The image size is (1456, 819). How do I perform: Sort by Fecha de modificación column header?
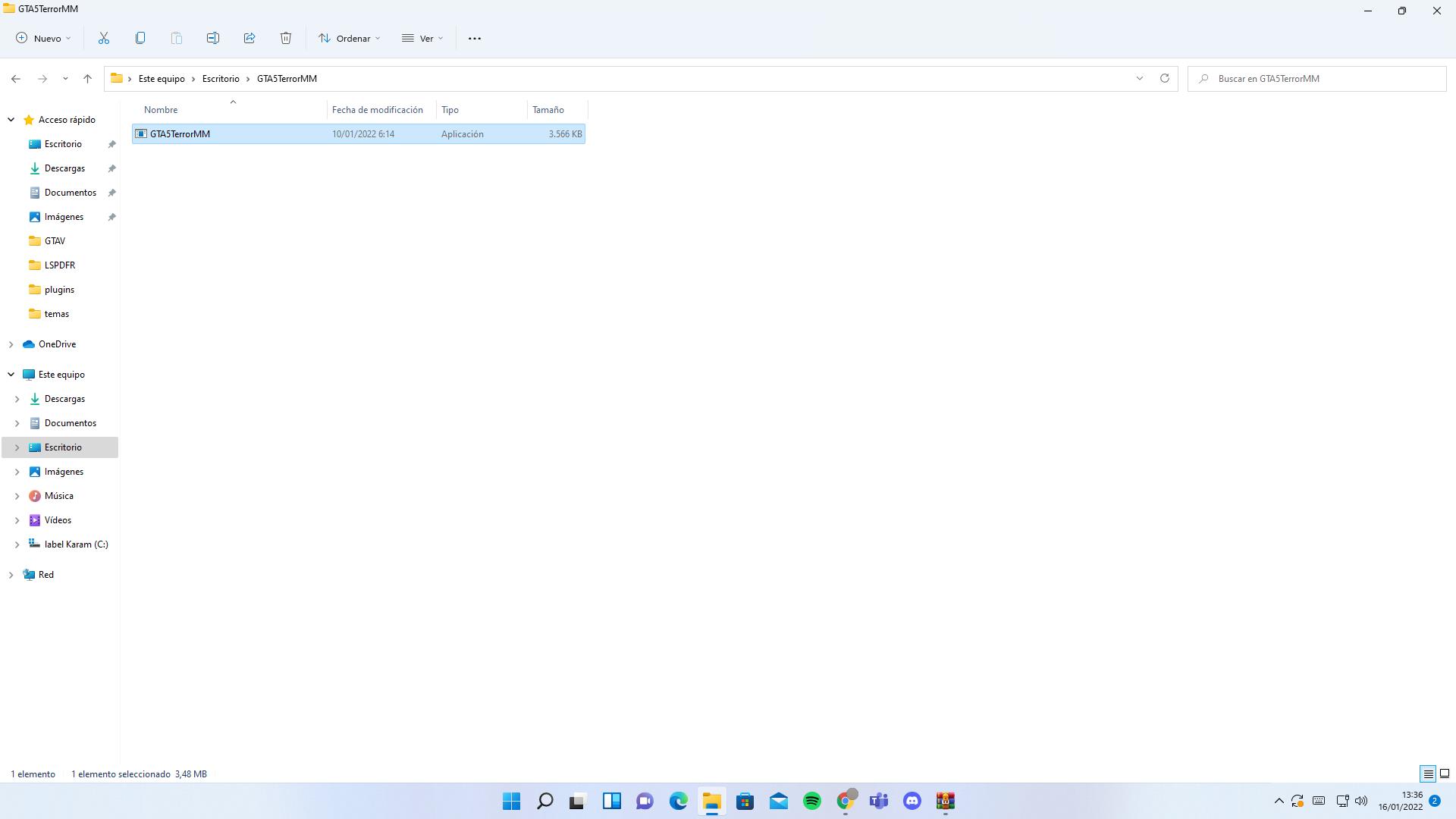pyautogui.click(x=378, y=110)
